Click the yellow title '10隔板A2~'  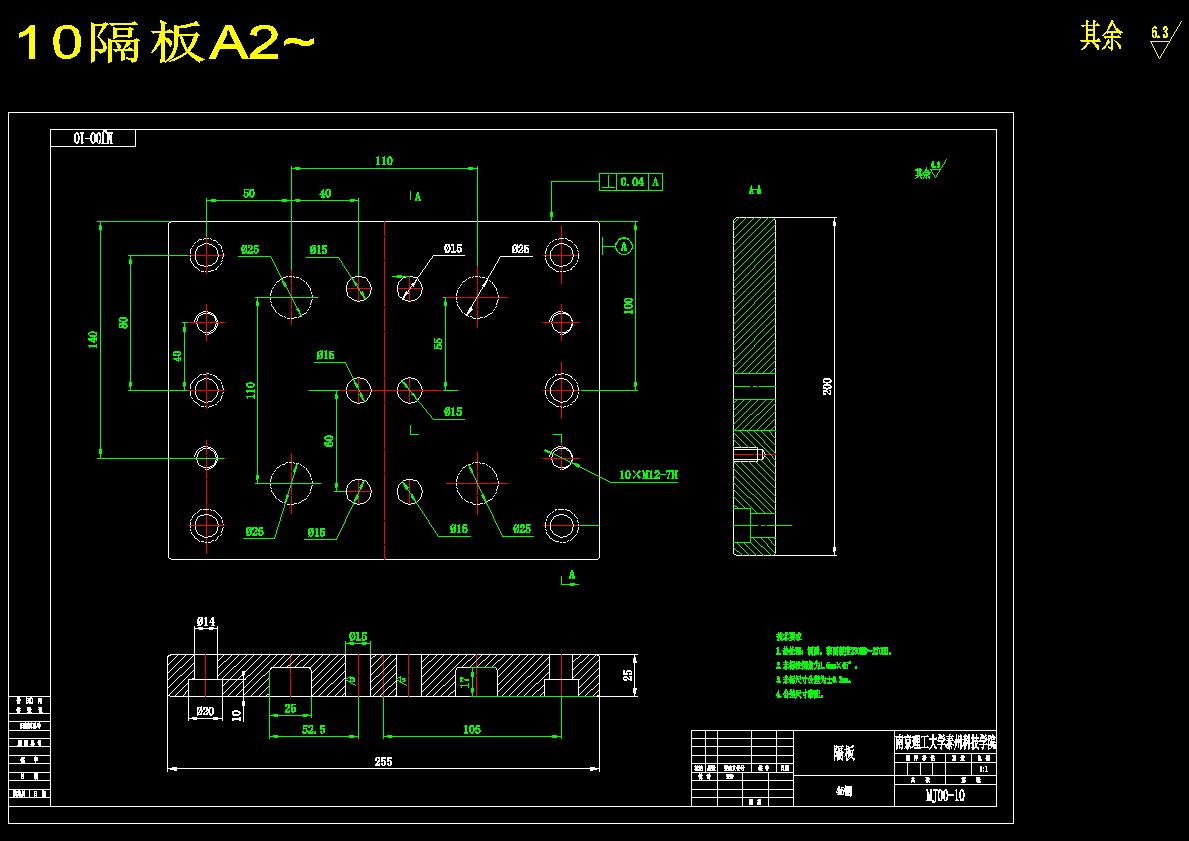pyautogui.click(x=165, y=43)
